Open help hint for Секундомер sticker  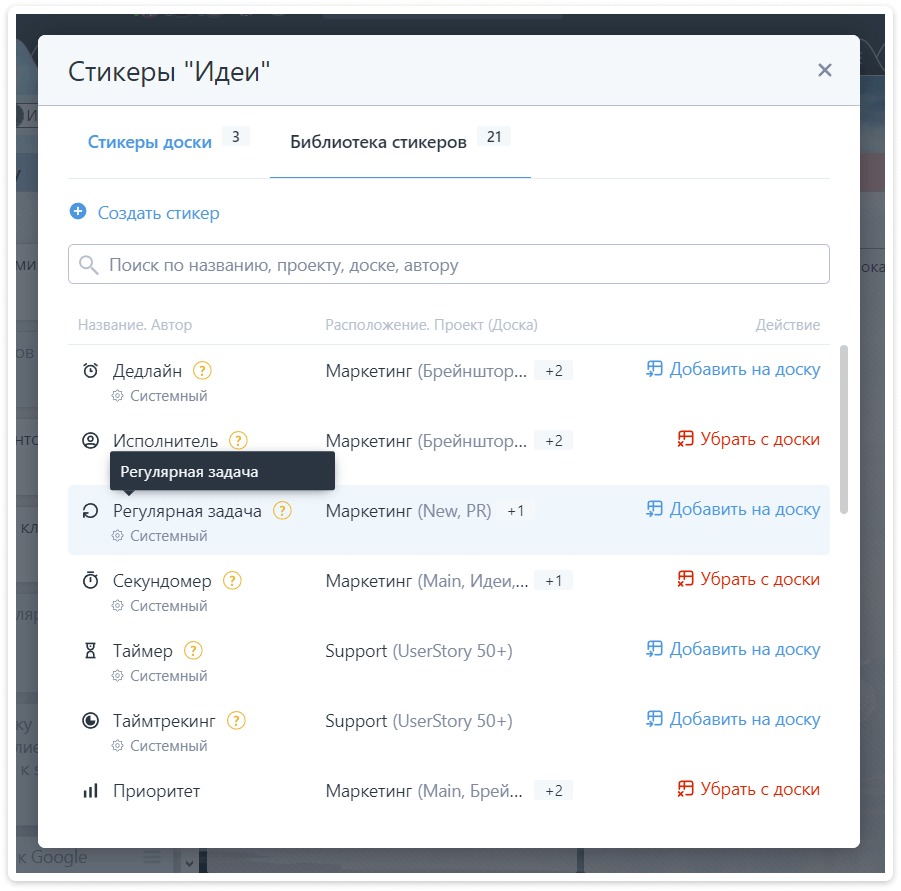click(x=232, y=580)
